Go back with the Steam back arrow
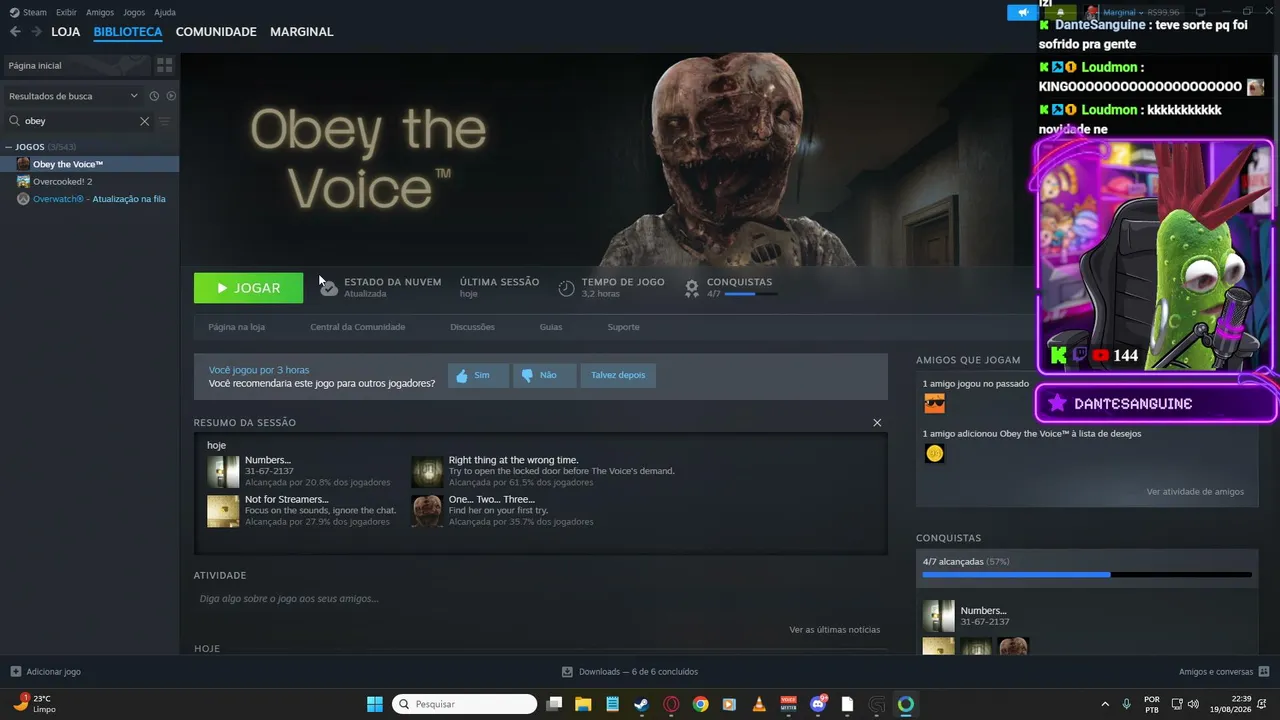This screenshot has height=720, width=1280. coord(15,32)
